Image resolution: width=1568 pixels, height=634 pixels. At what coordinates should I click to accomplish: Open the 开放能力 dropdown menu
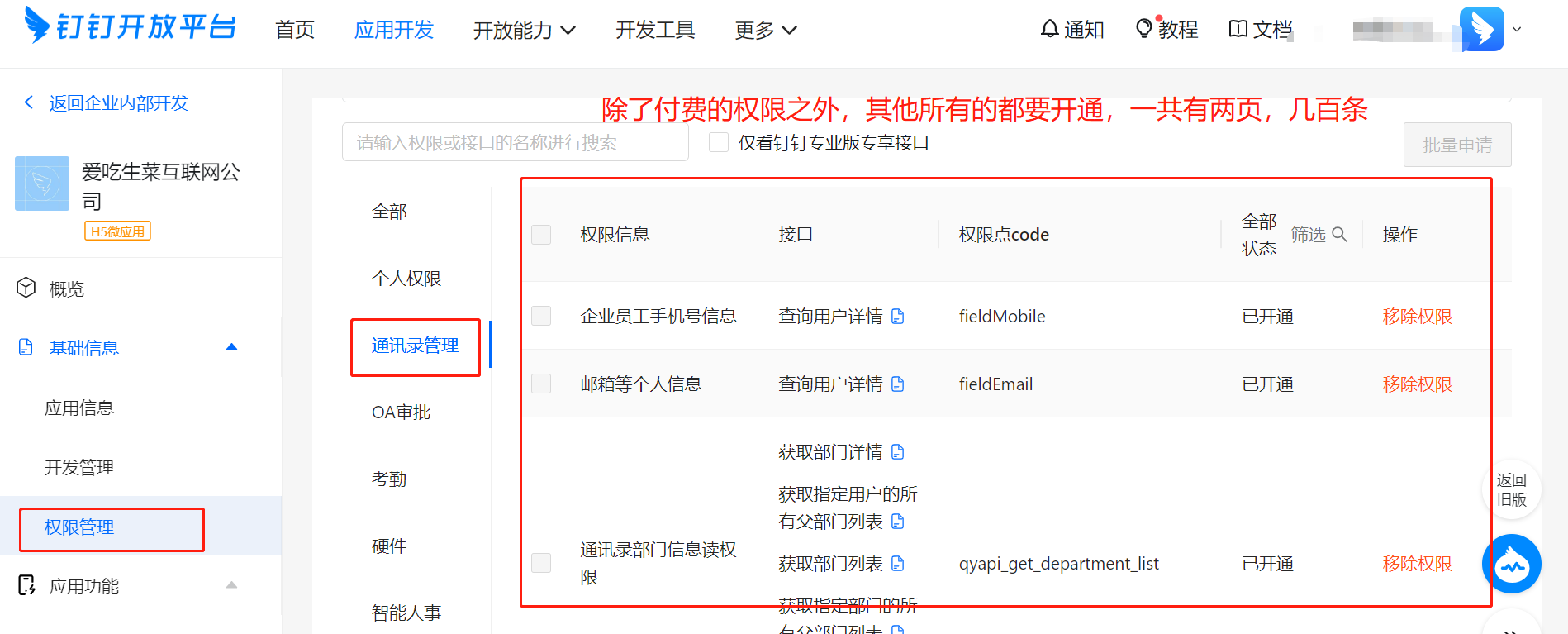click(x=525, y=31)
